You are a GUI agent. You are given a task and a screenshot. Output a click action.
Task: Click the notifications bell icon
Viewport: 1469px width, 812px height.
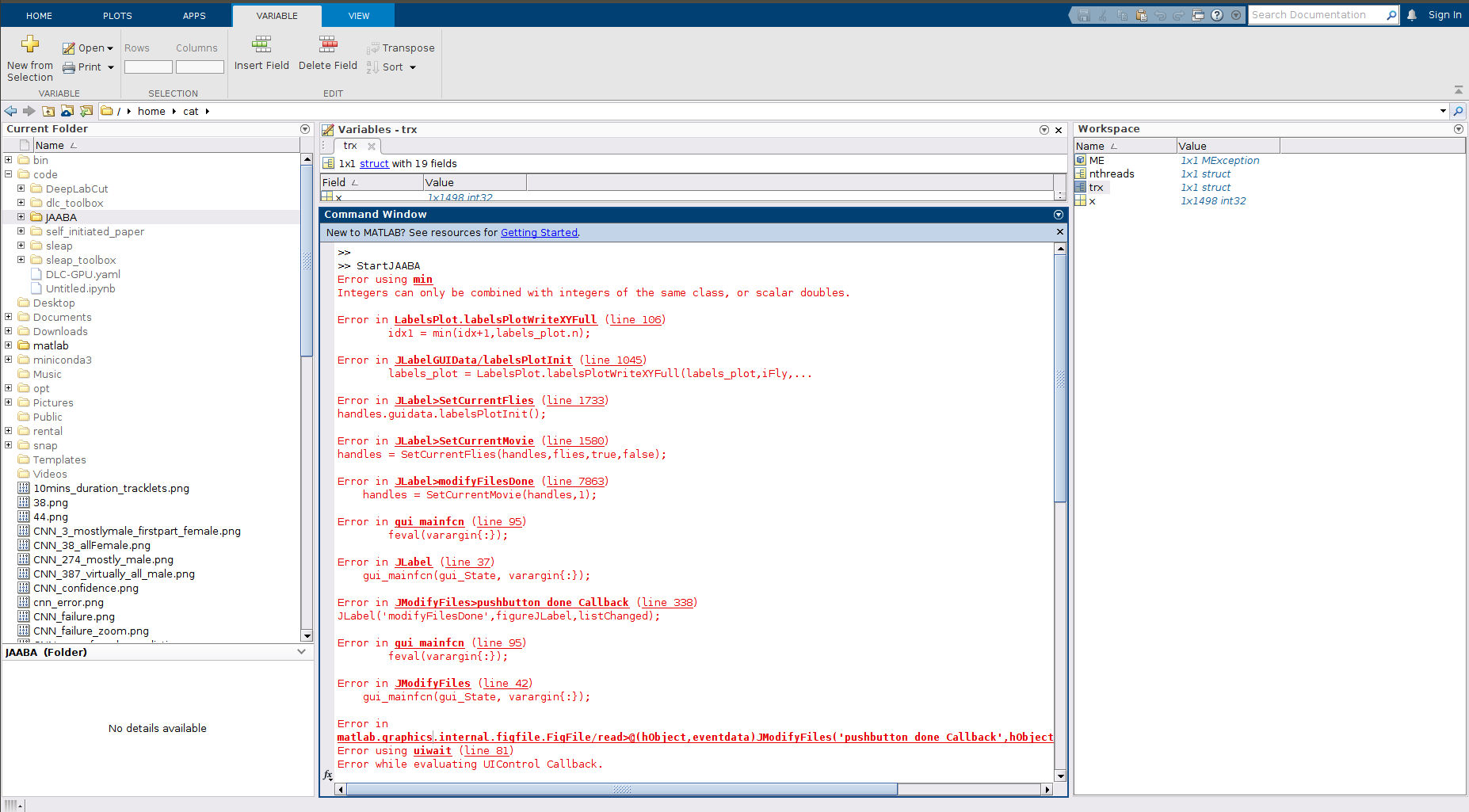(1410, 14)
